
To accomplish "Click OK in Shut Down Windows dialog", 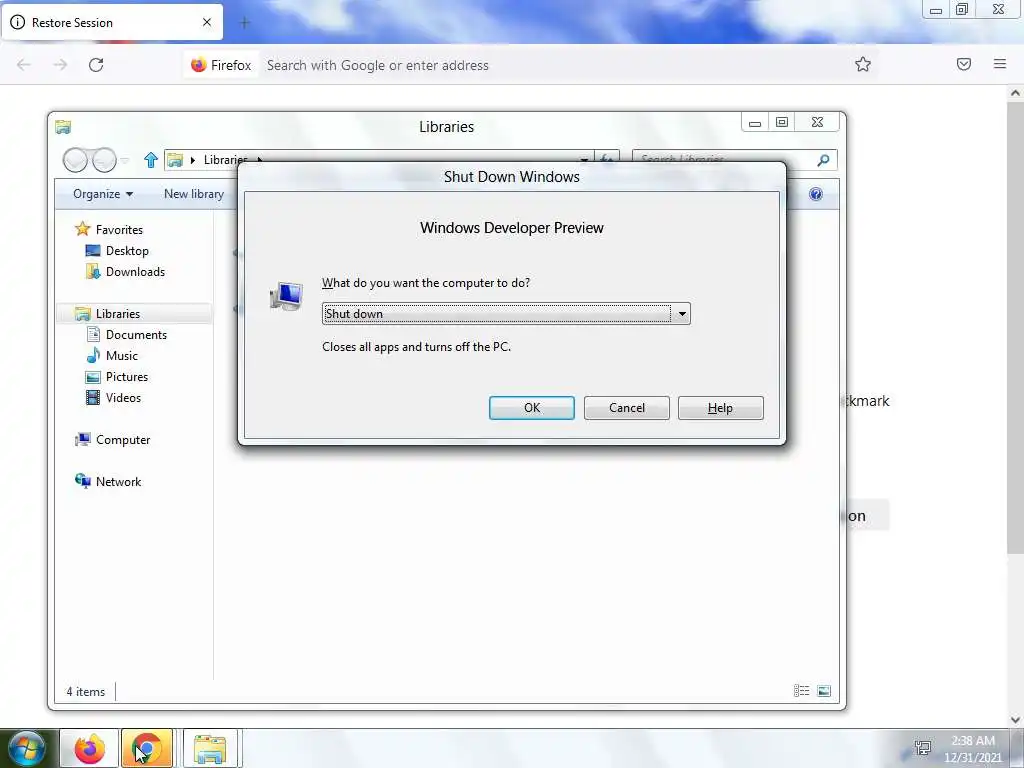I will 532,408.
